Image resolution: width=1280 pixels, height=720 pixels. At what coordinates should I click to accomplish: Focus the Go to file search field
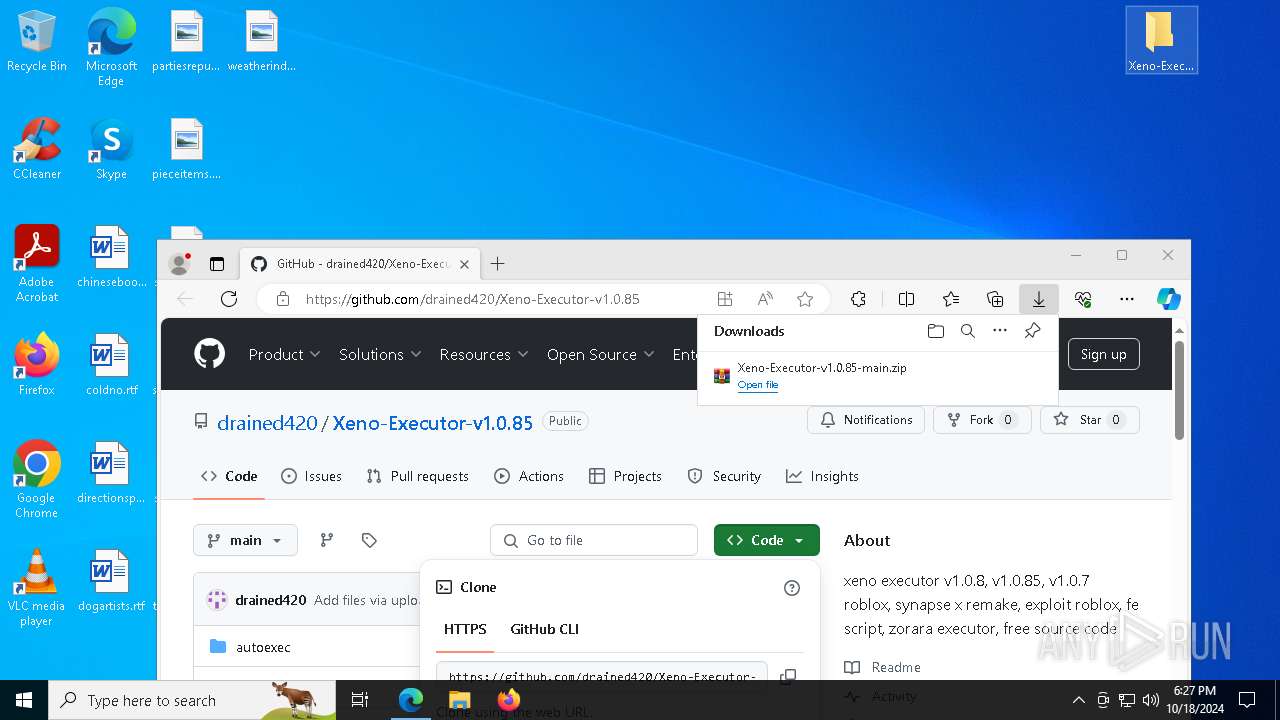point(594,540)
